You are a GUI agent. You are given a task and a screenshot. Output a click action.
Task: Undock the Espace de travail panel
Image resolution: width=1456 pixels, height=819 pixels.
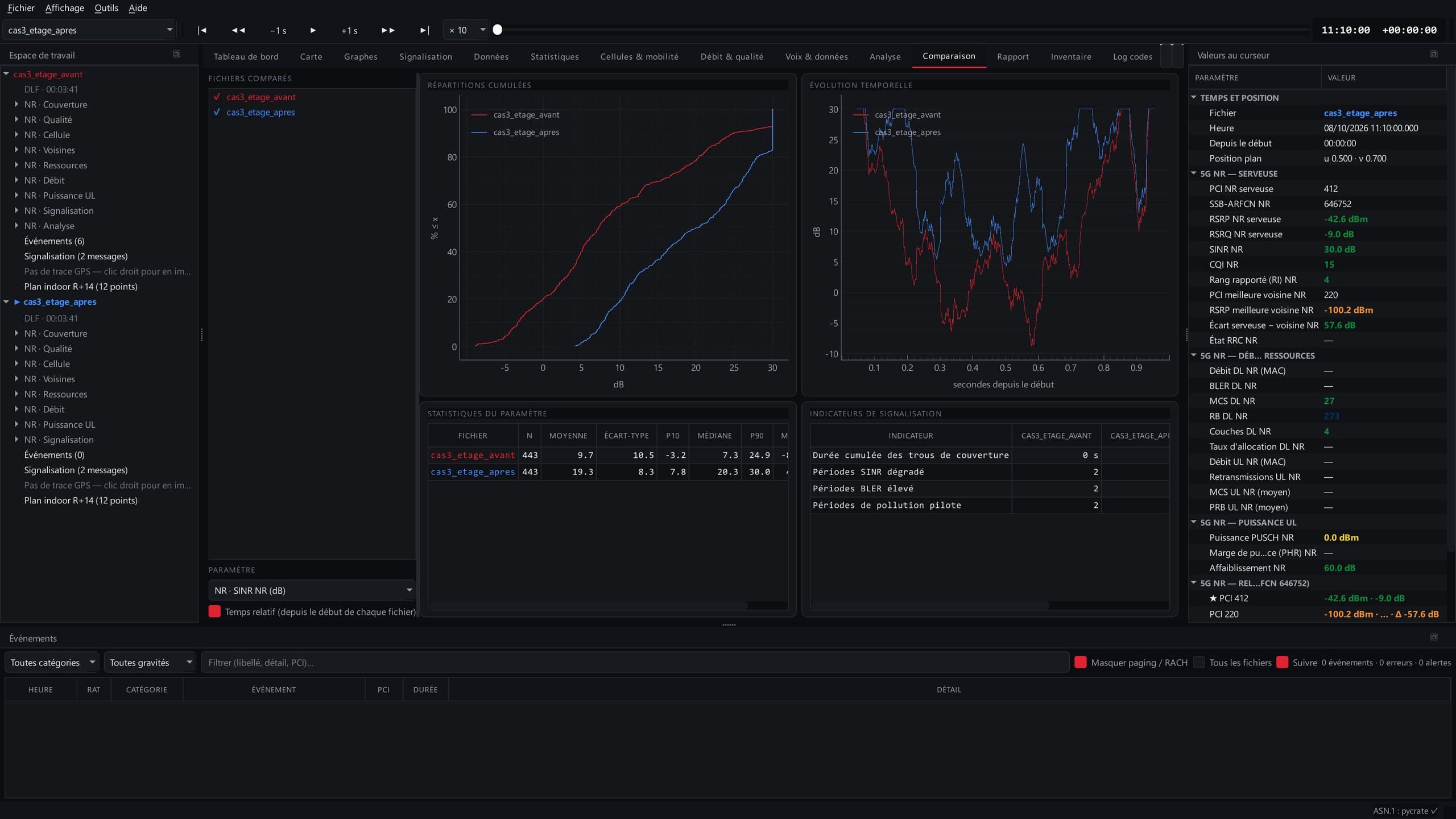point(176,54)
